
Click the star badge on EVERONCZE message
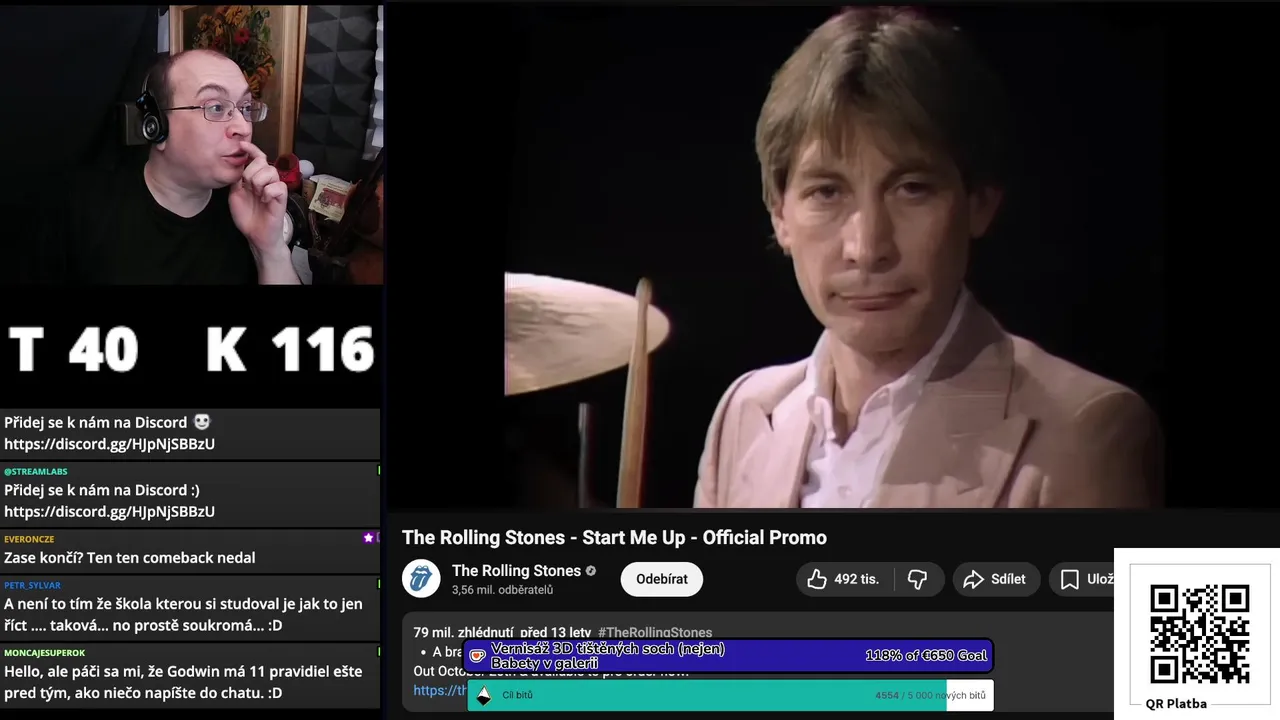[369, 538]
